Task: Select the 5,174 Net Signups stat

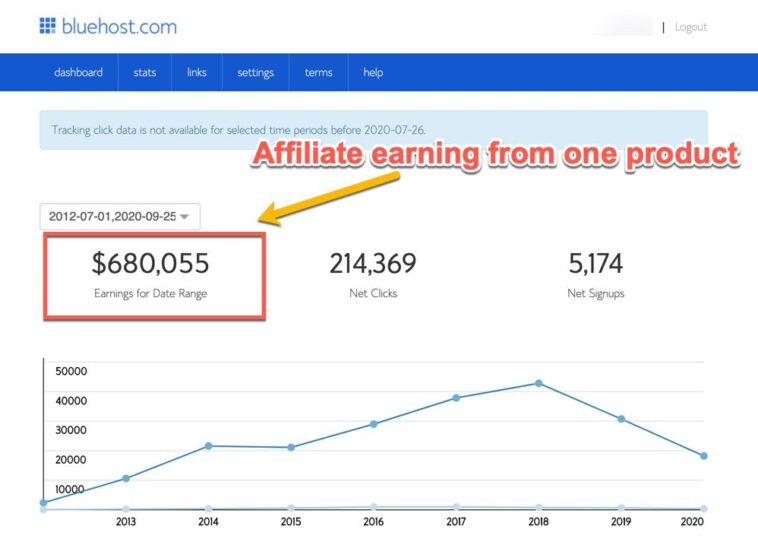Action: click(x=594, y=264)
